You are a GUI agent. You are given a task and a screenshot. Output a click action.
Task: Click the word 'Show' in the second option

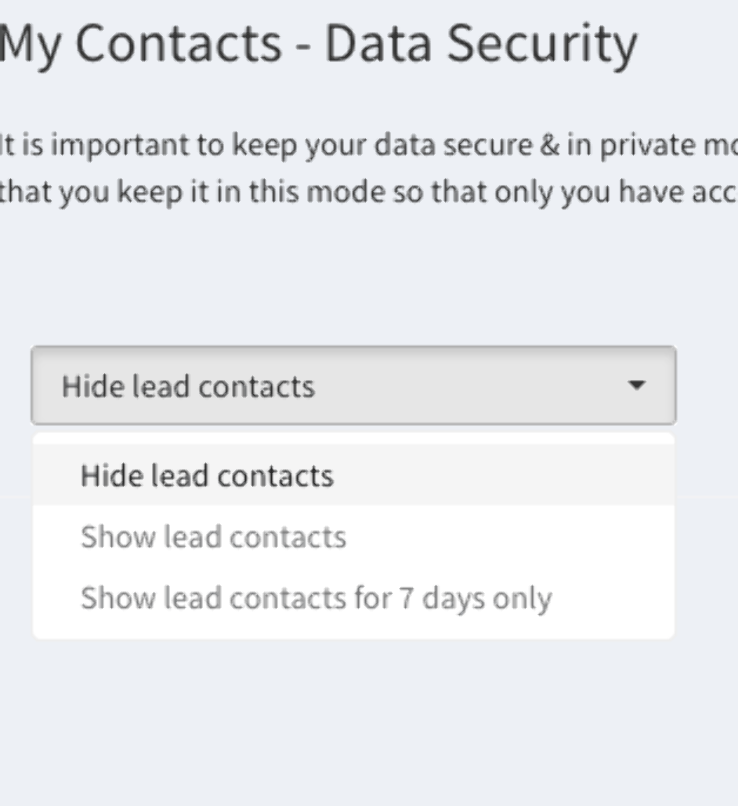tap(118, 537)
